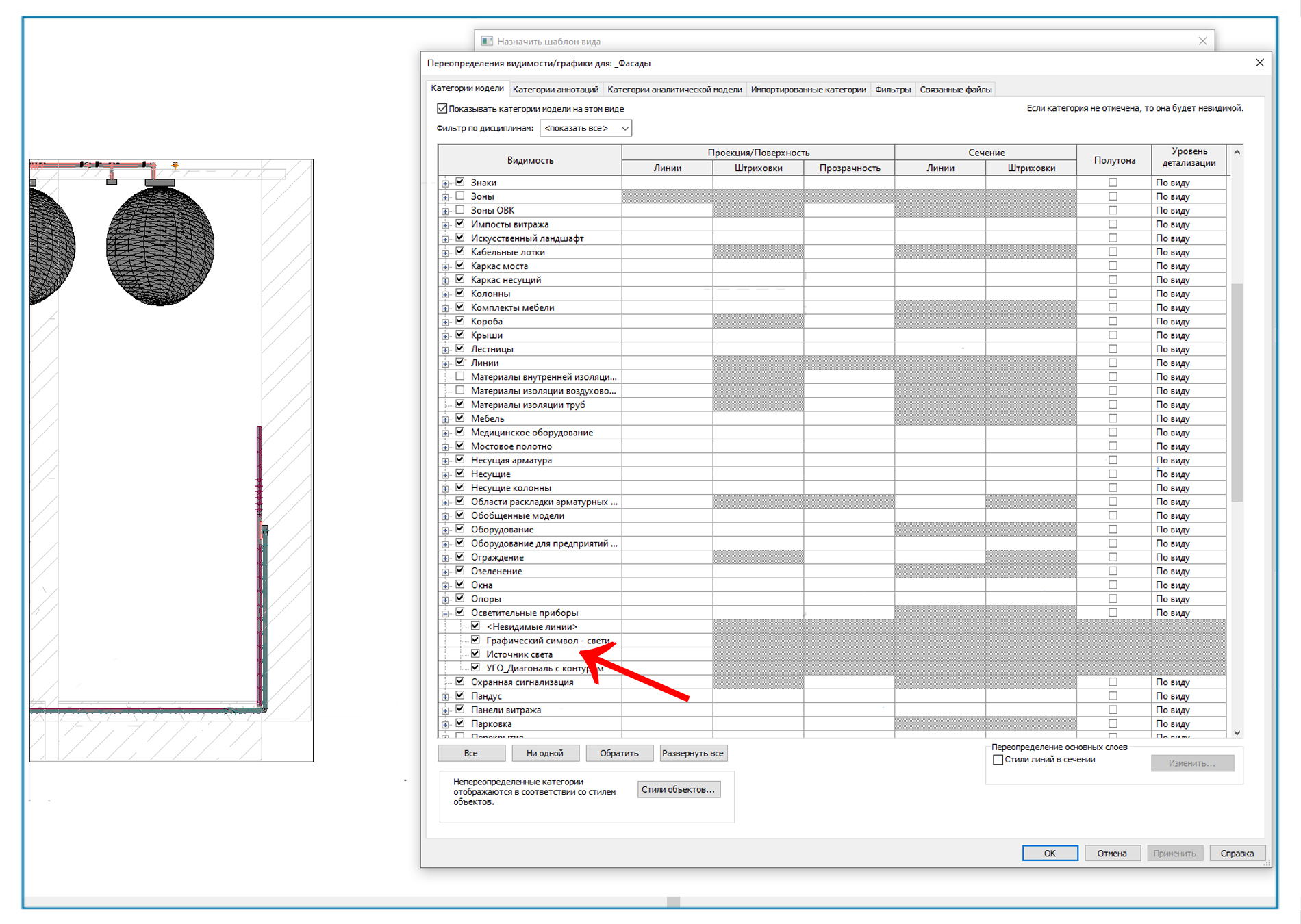Screen dimensions: 1301x924
Task: Enable halftone for Окна row
Action: [x=1113, y=585]
